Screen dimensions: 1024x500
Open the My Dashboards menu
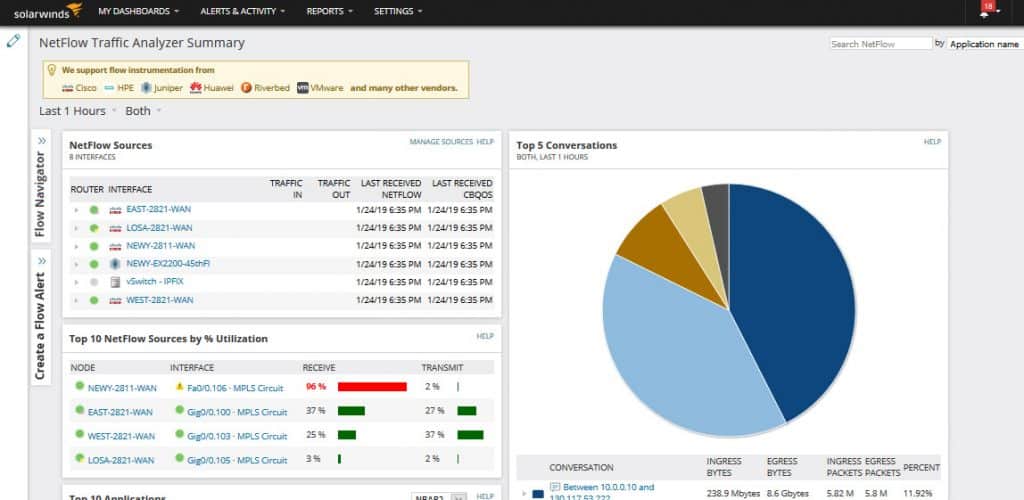coord(139,11)
